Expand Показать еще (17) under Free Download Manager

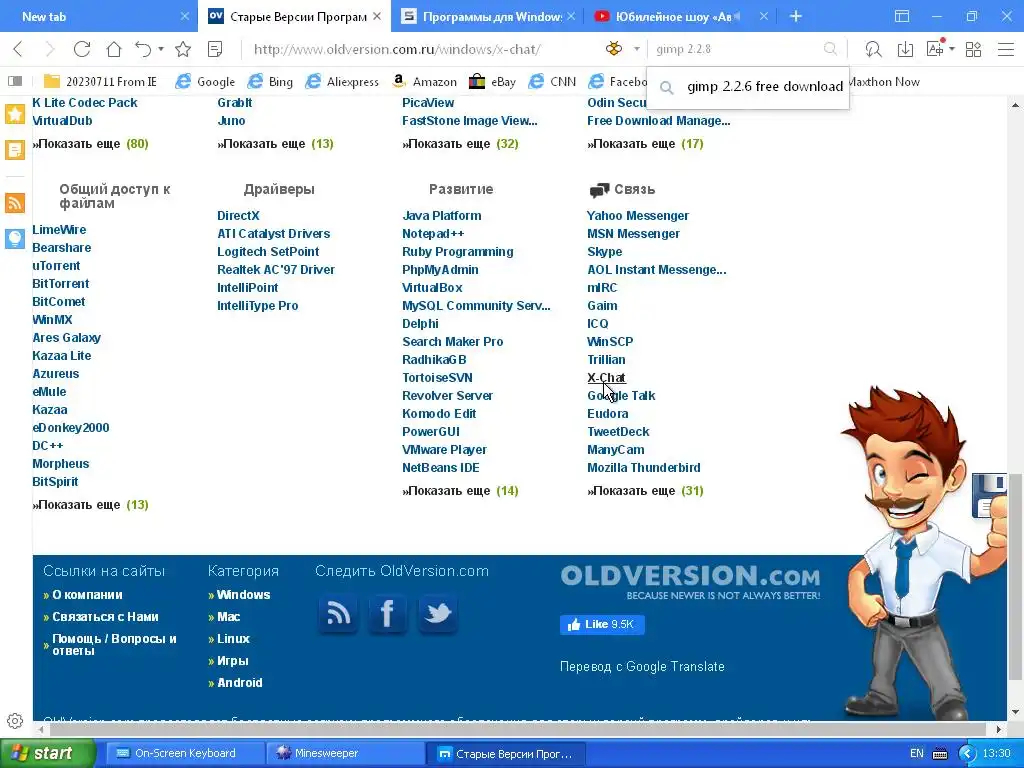[x=645, y=144]
